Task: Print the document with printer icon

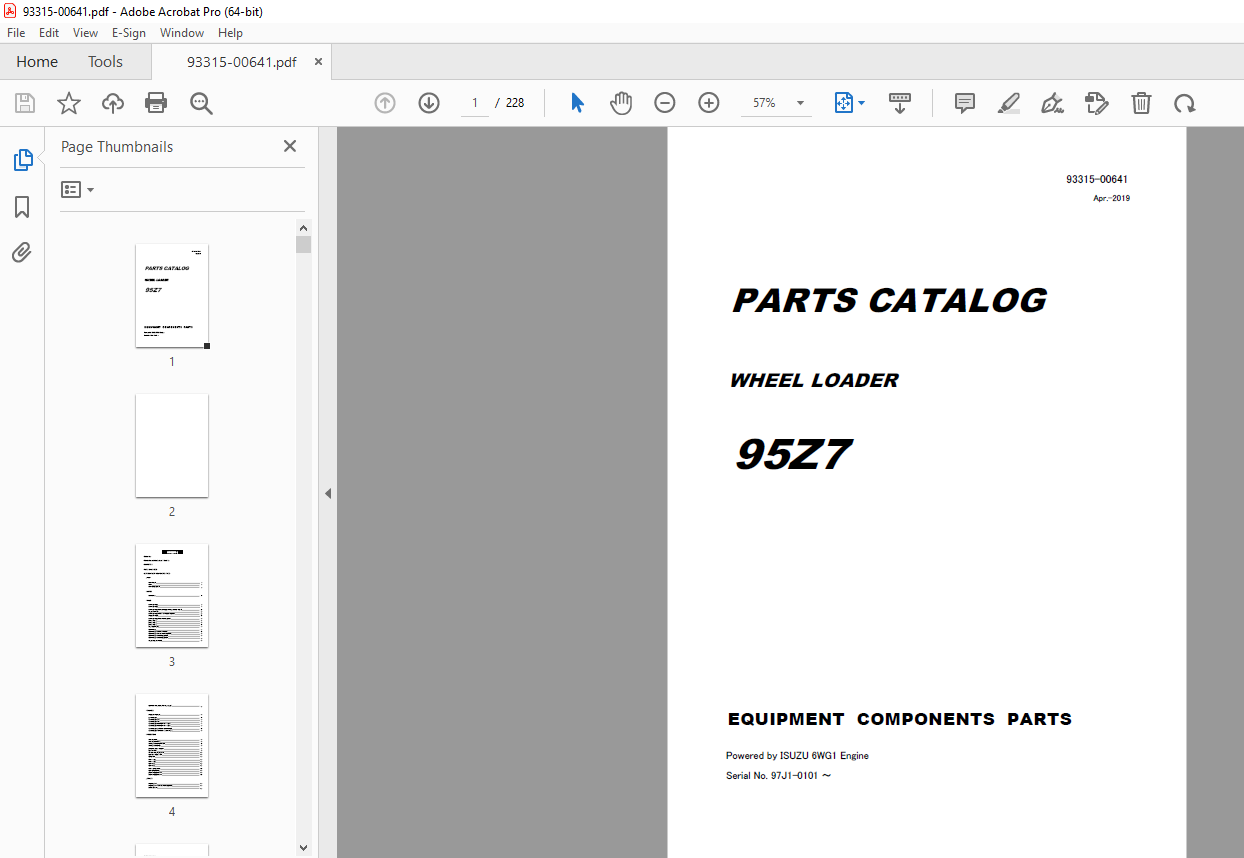Action: point(156,103)
